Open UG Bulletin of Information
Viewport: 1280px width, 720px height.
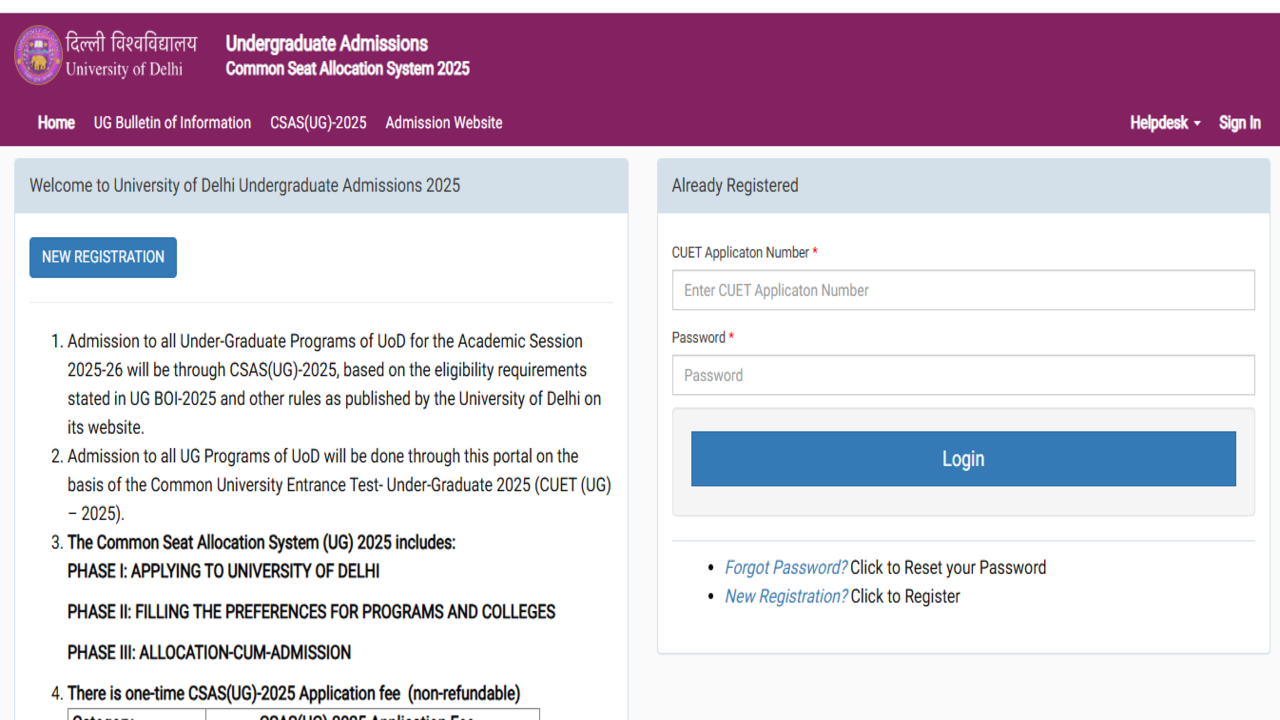(x=172, y=123)
